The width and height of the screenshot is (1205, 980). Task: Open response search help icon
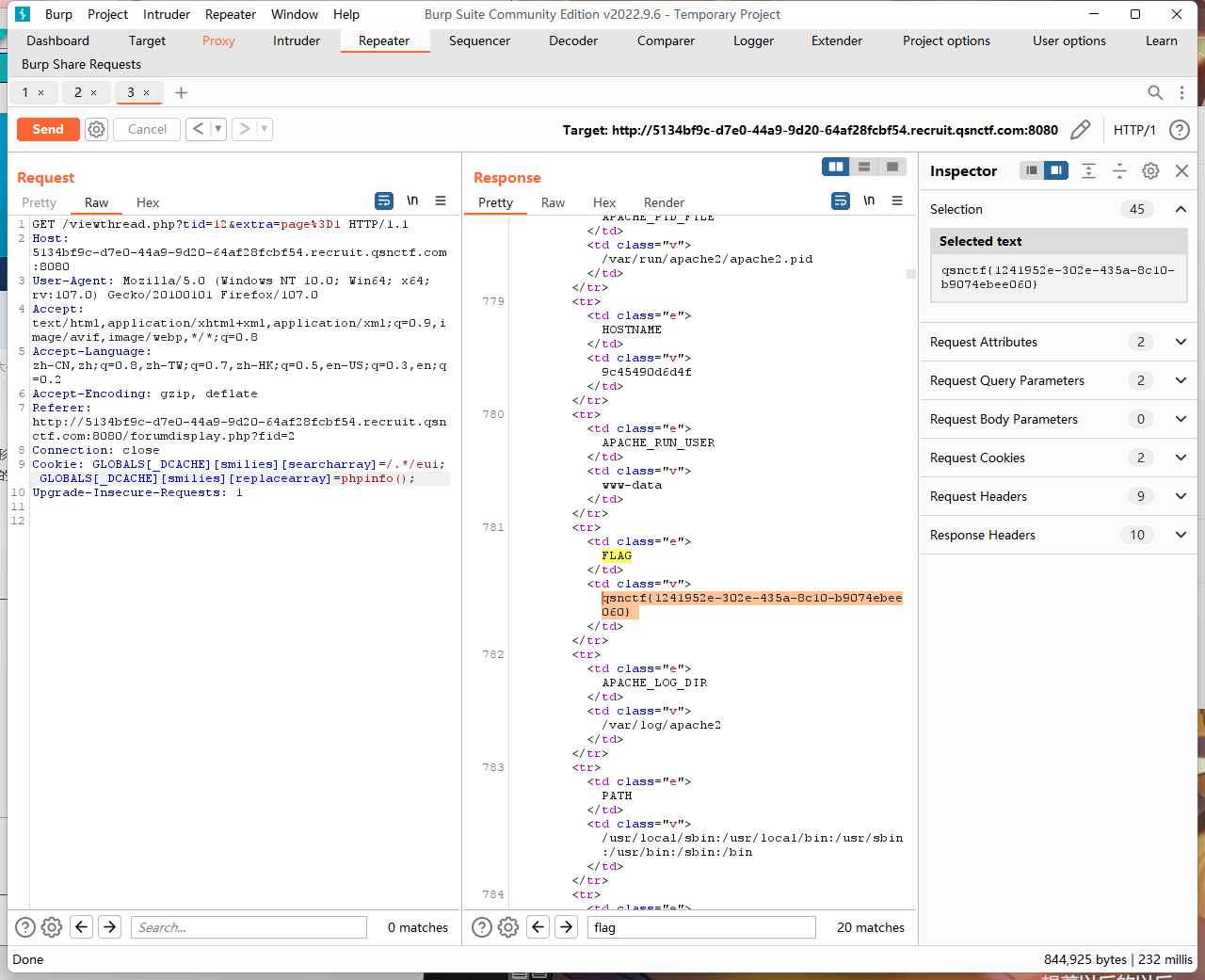click(x=481, y=927)
